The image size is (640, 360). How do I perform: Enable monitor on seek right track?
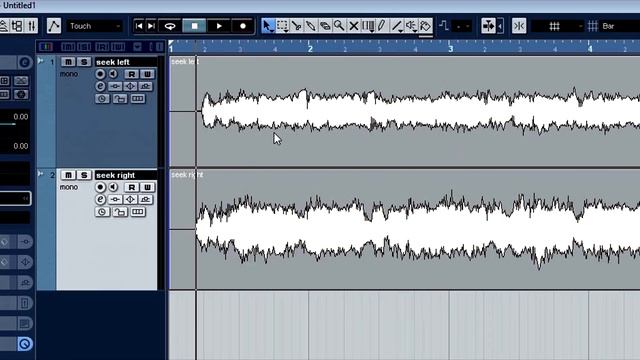coord(113,187)
